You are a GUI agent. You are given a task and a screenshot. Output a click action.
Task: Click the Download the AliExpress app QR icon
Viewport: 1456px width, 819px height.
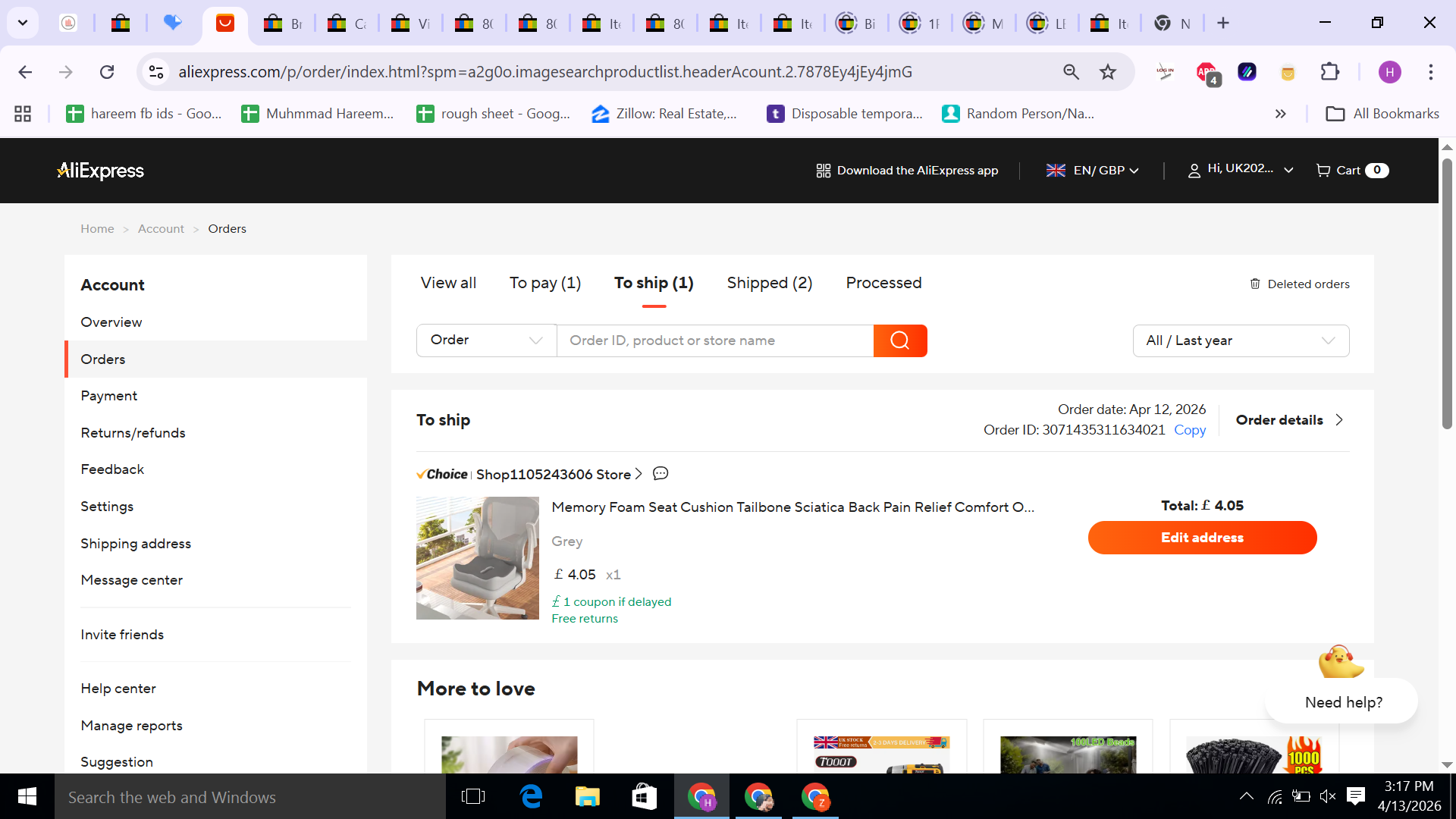pos(824,171)
